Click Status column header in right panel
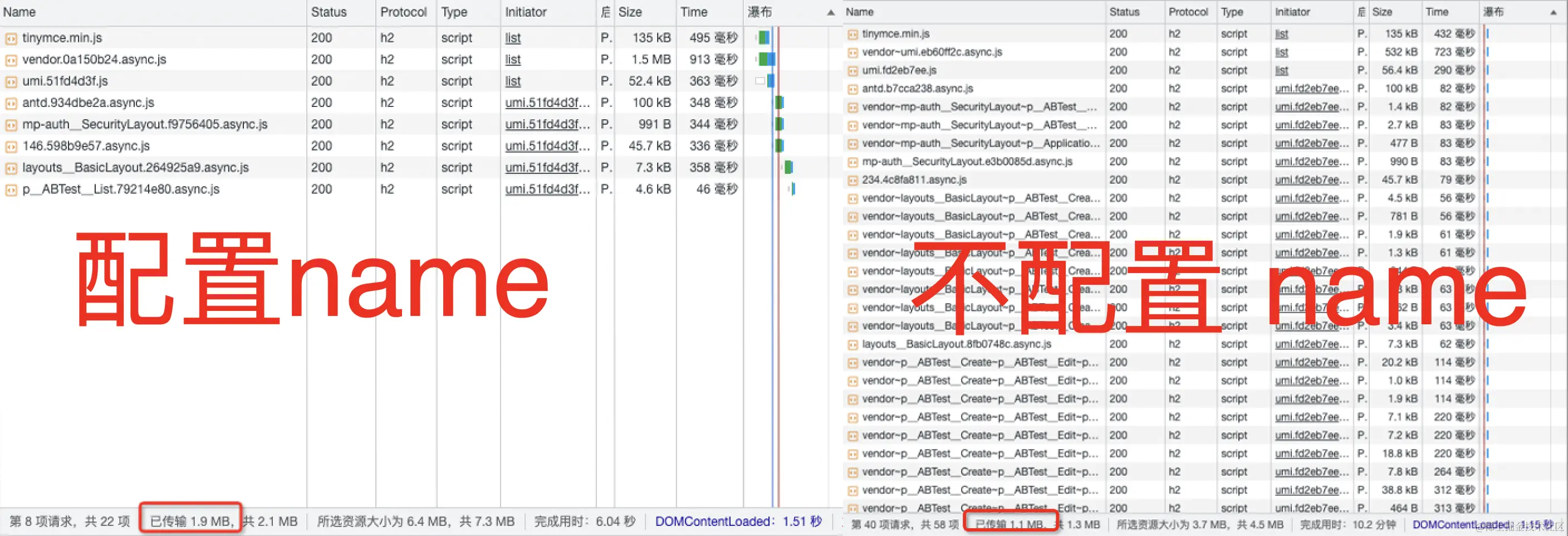Image resolution: width=1568 pixels, height=536 pixels. coord(1124,12)
